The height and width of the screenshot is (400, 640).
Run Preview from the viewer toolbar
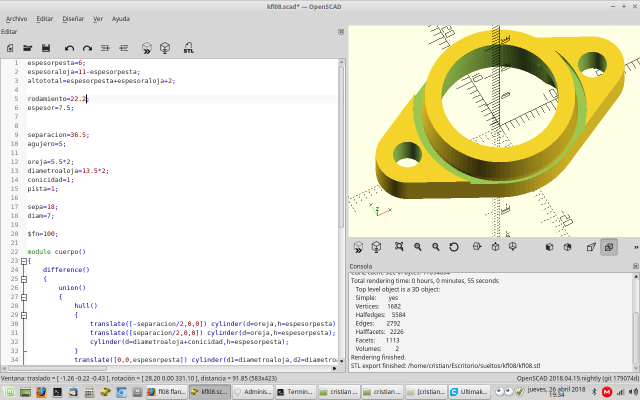(x=358, y=247)
